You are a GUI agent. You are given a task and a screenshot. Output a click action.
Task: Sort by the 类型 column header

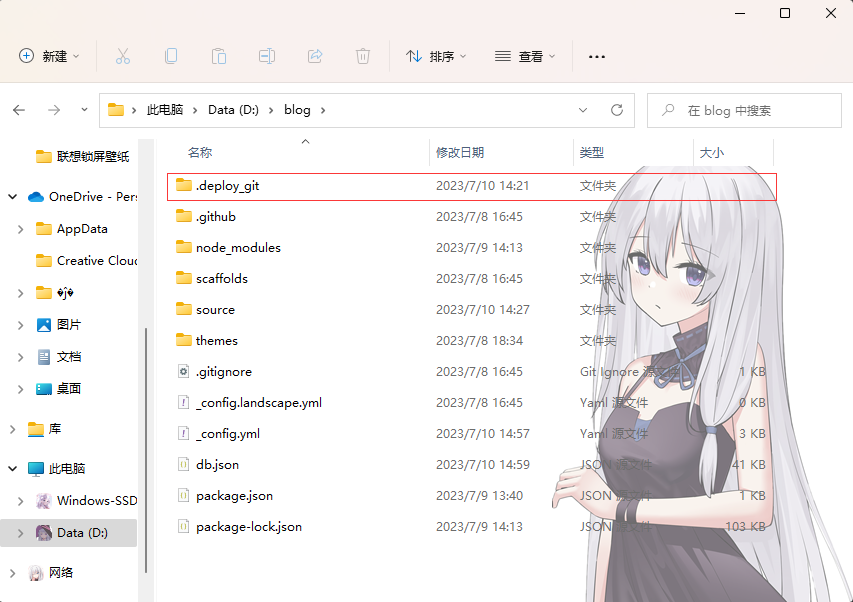coord(591,152)
